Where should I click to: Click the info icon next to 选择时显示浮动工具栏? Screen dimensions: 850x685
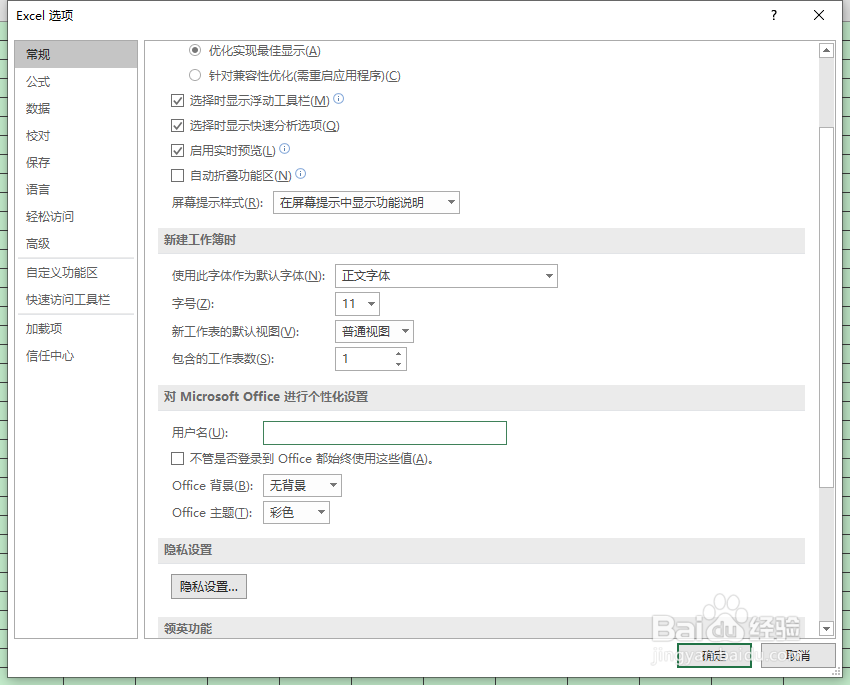click(338, 100)
